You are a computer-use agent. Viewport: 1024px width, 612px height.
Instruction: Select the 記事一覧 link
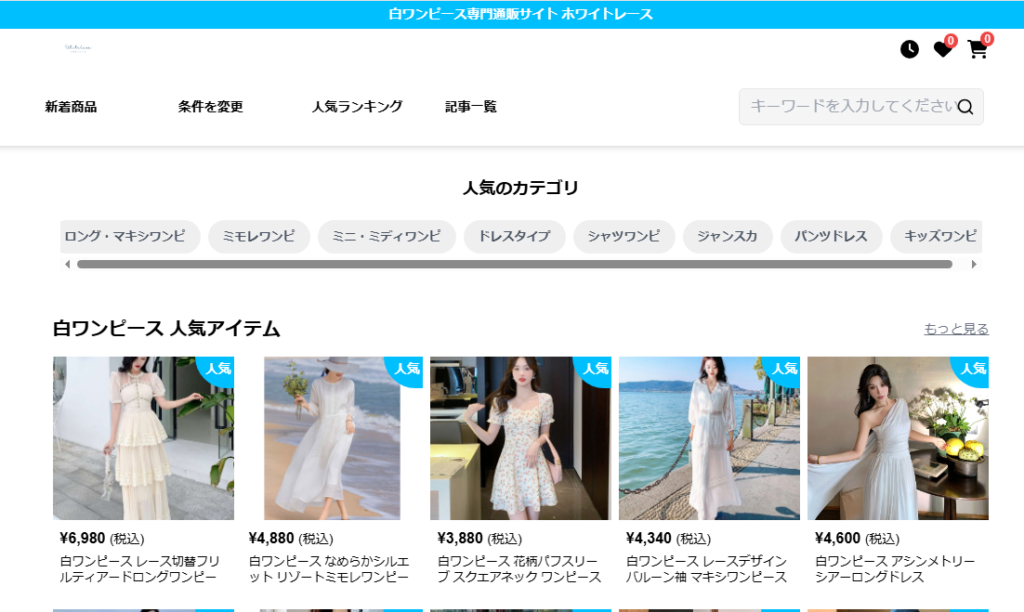(x=470, y=106)
